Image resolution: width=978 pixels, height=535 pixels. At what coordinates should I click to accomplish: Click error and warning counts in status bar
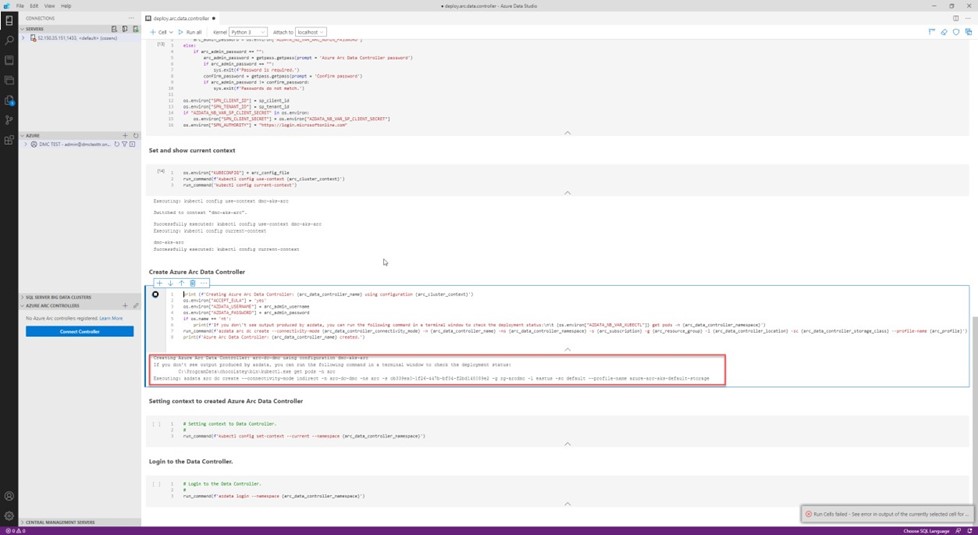click(x=16, y=531)
